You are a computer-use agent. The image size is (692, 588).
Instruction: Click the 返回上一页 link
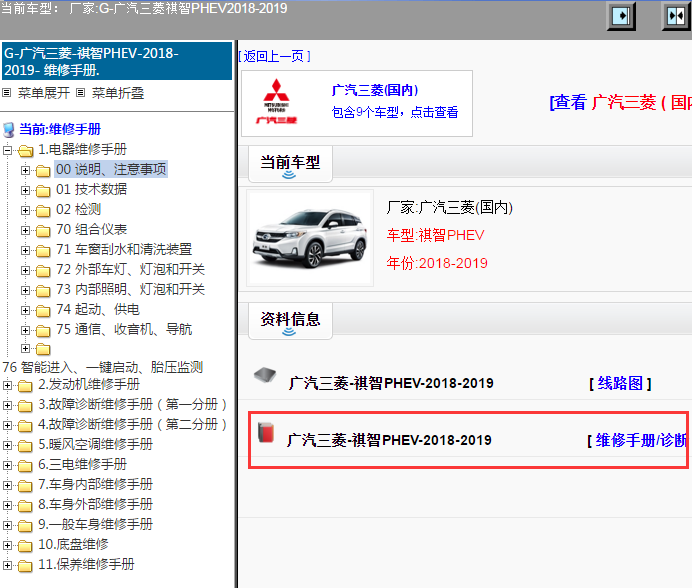[x=274, y=56]
